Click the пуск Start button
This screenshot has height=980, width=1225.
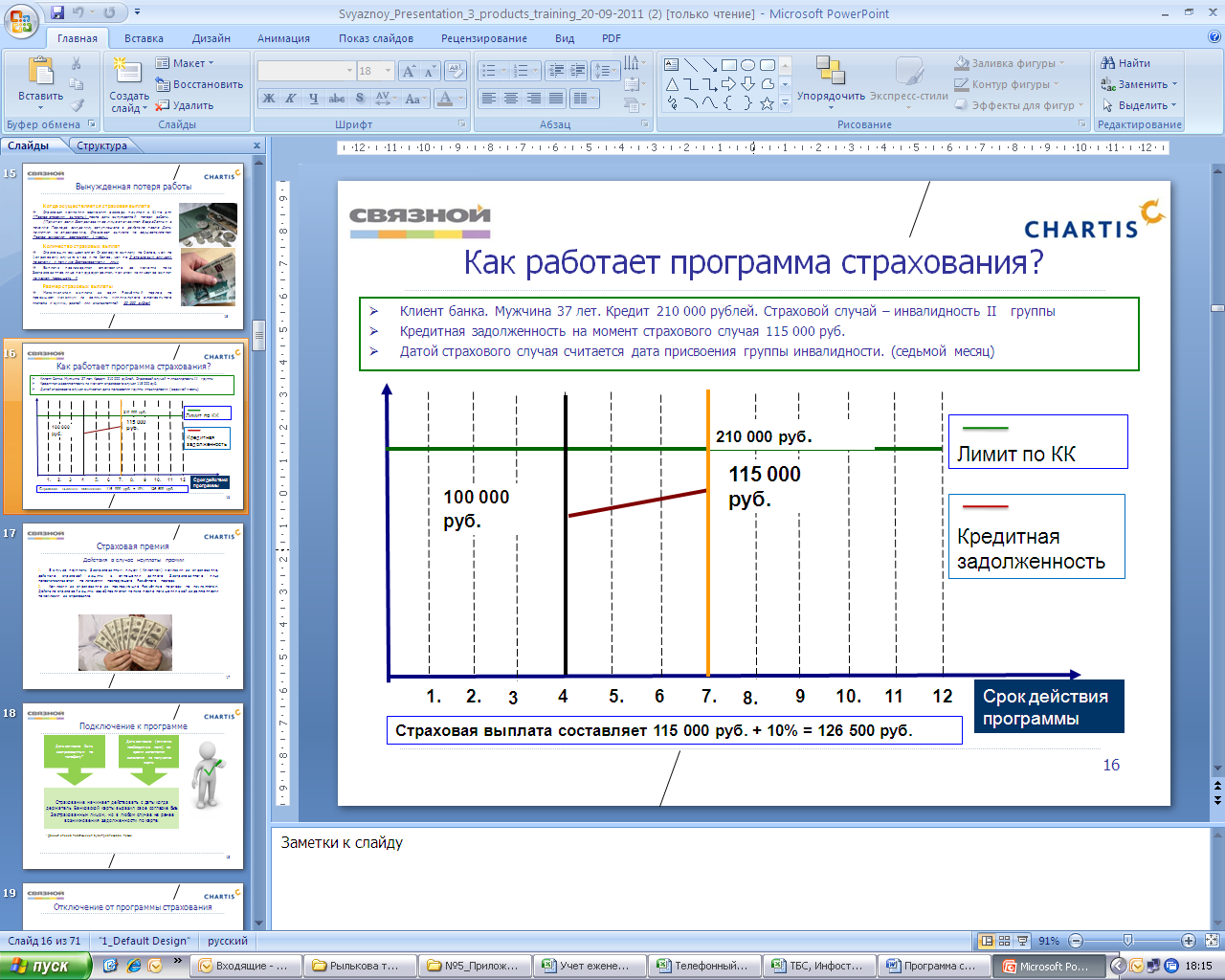pos(45,966)
